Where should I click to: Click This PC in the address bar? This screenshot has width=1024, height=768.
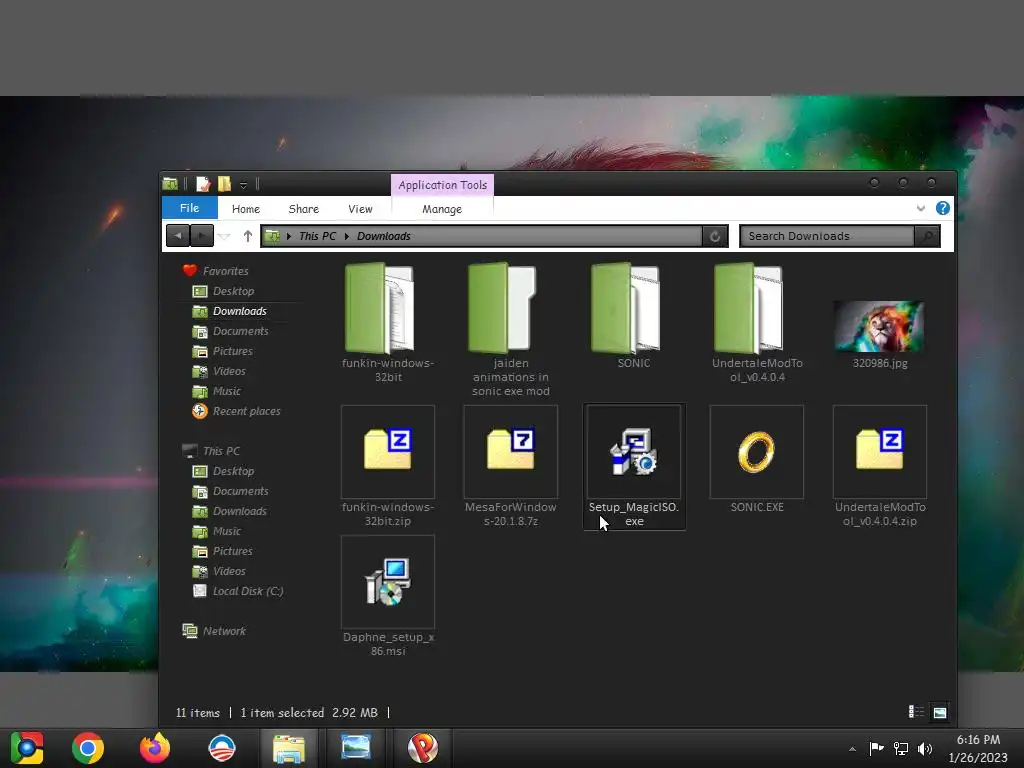[x=317, y=236]
